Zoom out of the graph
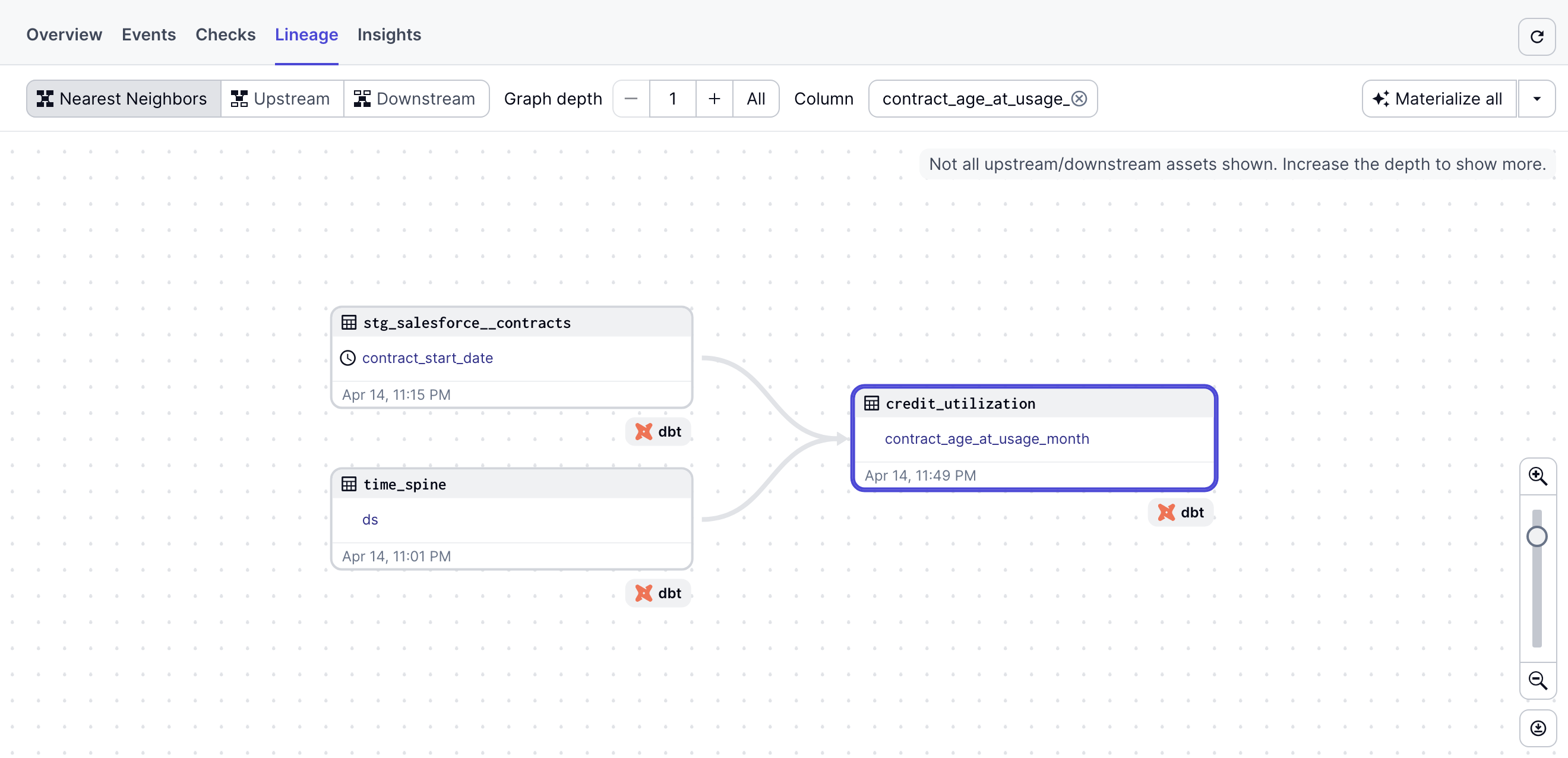Screen dimensions: 1568x758 pos(1538,681)
